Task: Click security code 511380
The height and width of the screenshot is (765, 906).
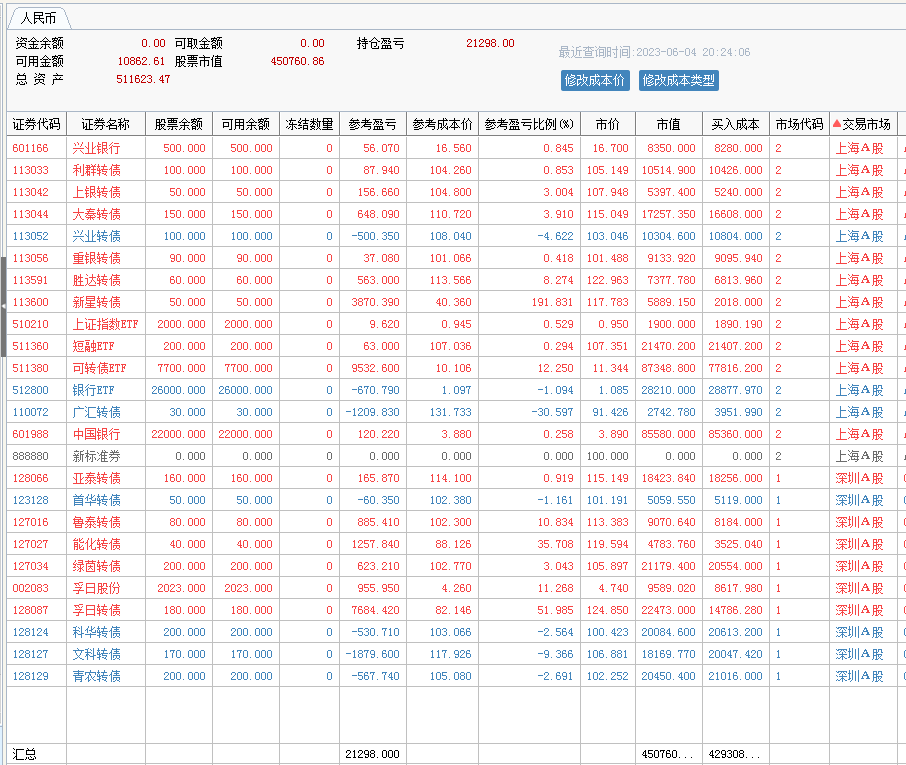Action: [31, 368]
